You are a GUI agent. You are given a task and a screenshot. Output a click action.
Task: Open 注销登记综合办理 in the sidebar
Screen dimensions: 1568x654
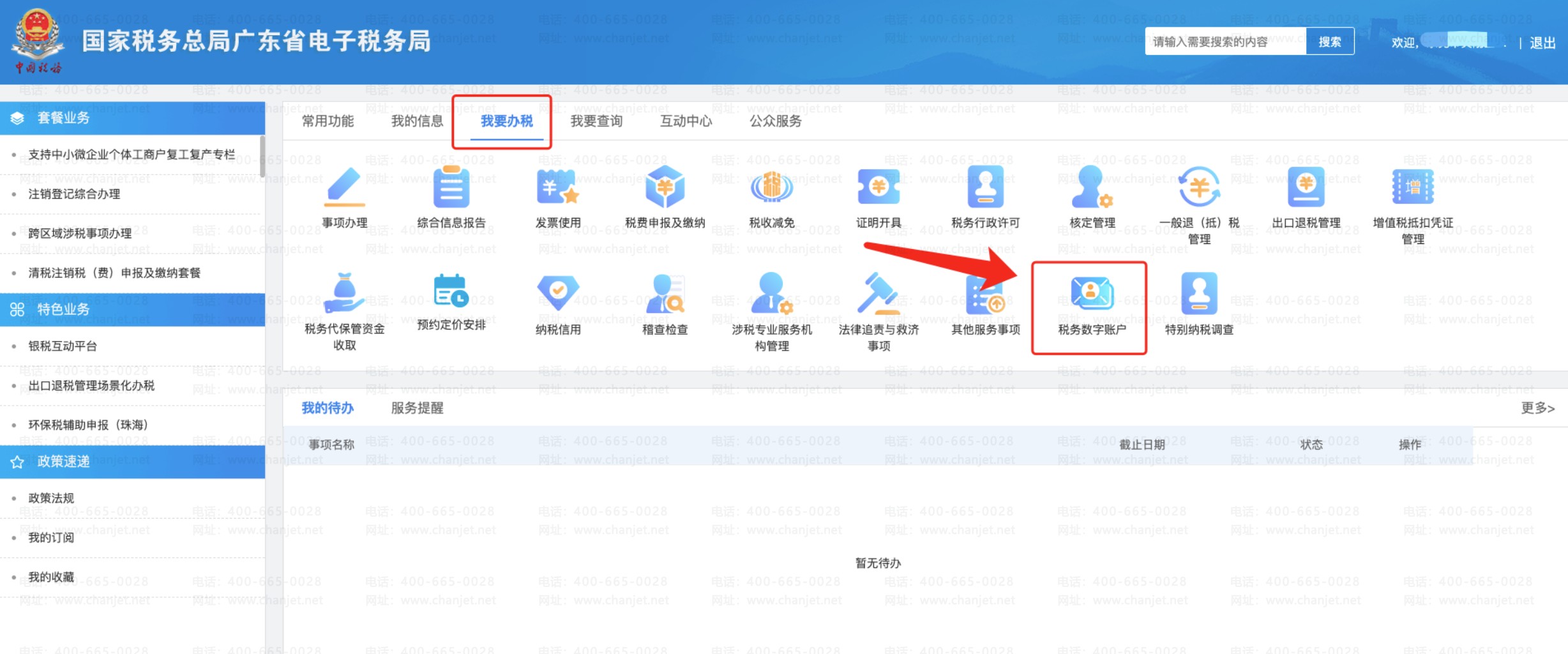click(x=74, y=194)
